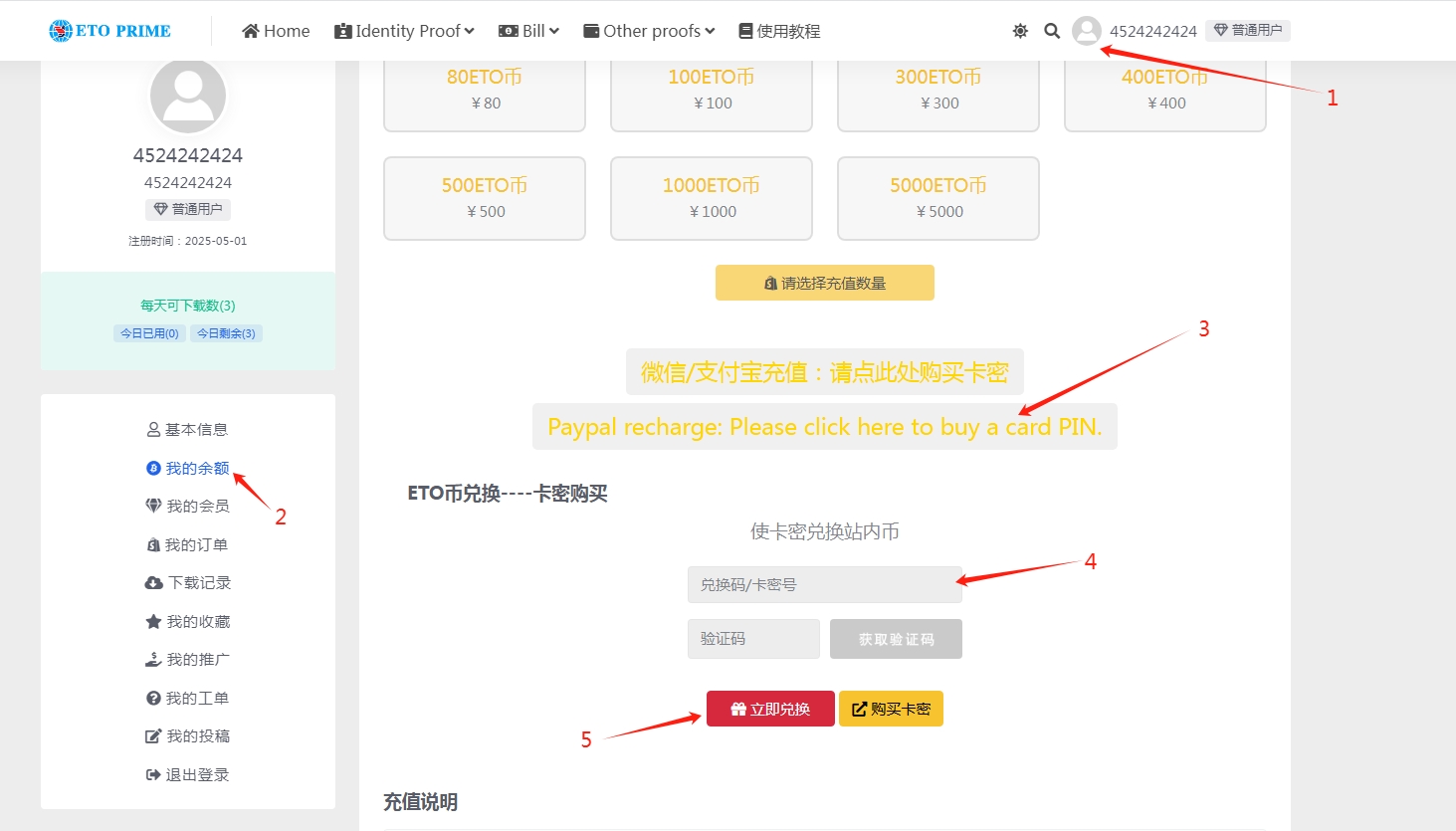Screen dimensions: 1456x831
Task: Click 退出登录 to log out
Action: 188,774
